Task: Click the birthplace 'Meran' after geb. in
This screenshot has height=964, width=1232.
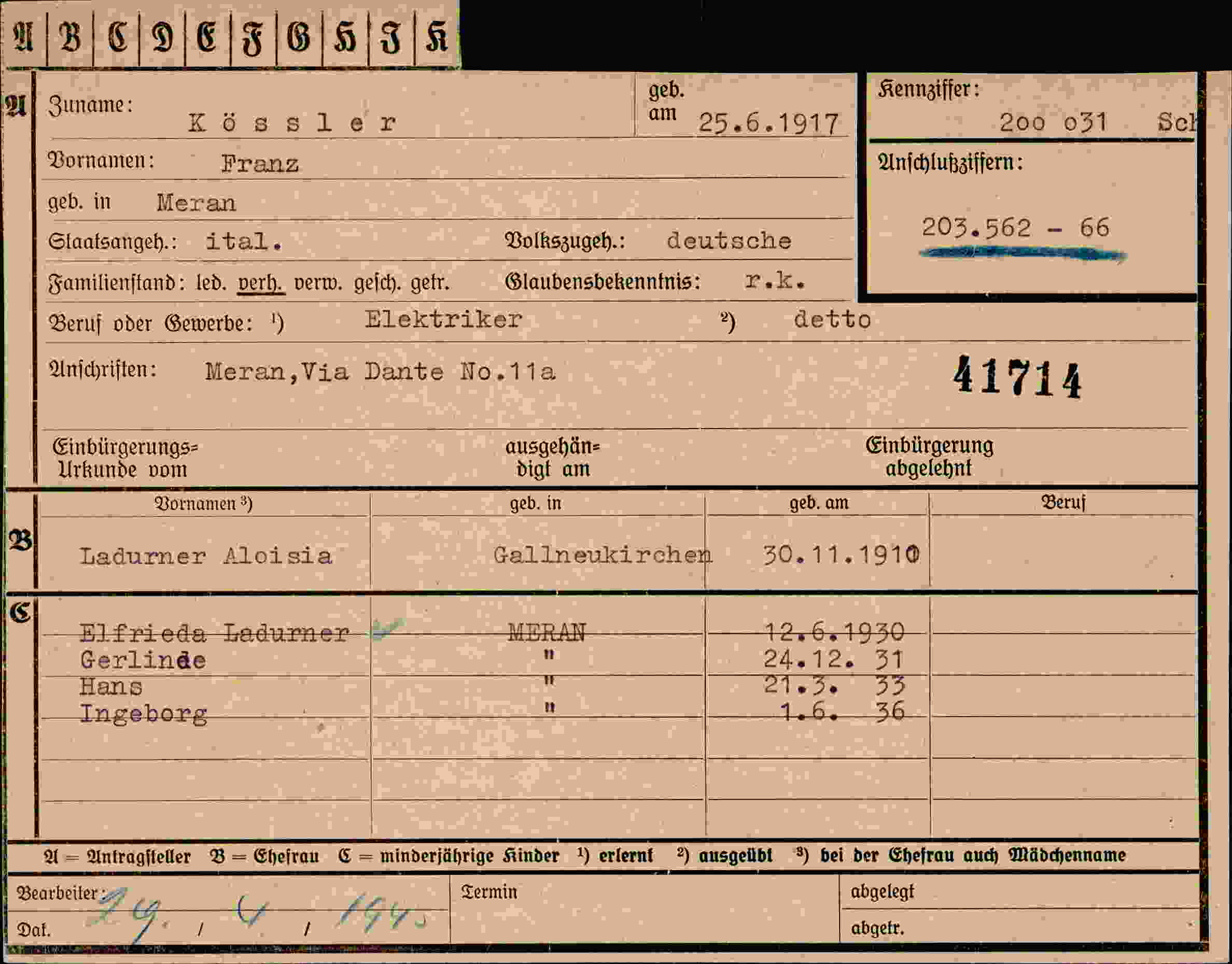Action: tap(197, 203)
